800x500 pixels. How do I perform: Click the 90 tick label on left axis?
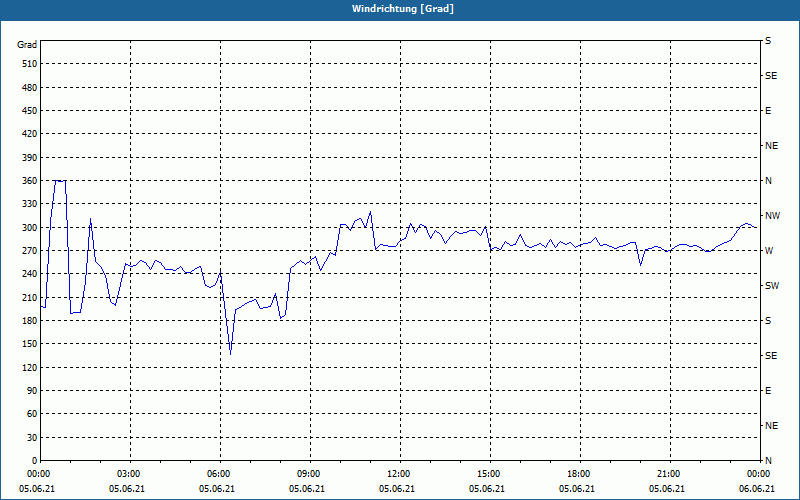(32, 390)
